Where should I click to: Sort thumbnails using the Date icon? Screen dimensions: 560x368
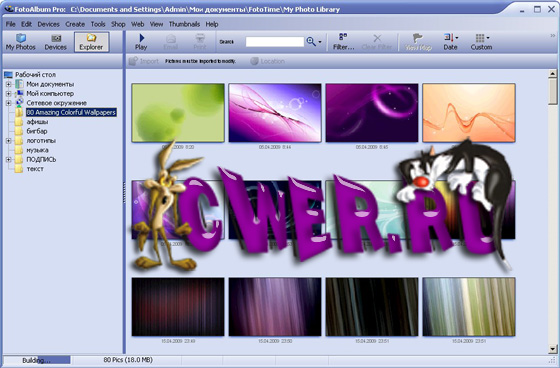(x=450, y=42)
